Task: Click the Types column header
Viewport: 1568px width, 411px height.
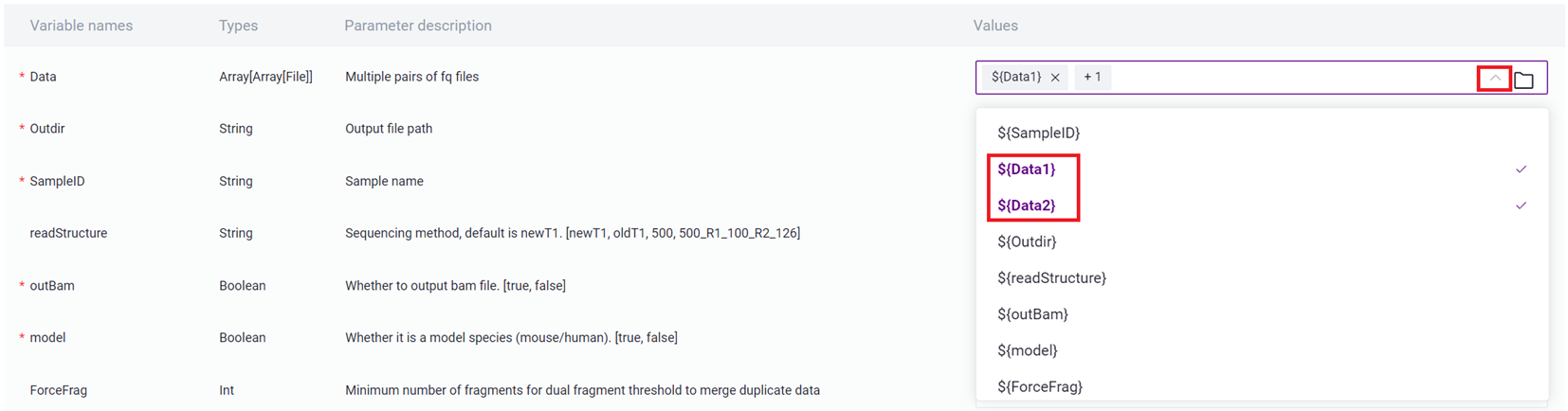Action: point(238,26)
